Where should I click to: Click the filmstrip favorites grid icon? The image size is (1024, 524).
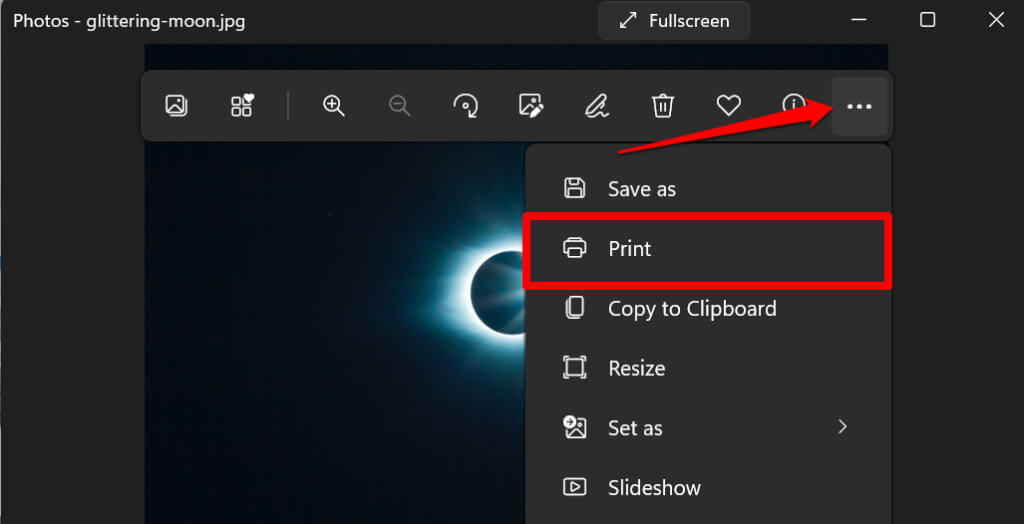(241, 105)
